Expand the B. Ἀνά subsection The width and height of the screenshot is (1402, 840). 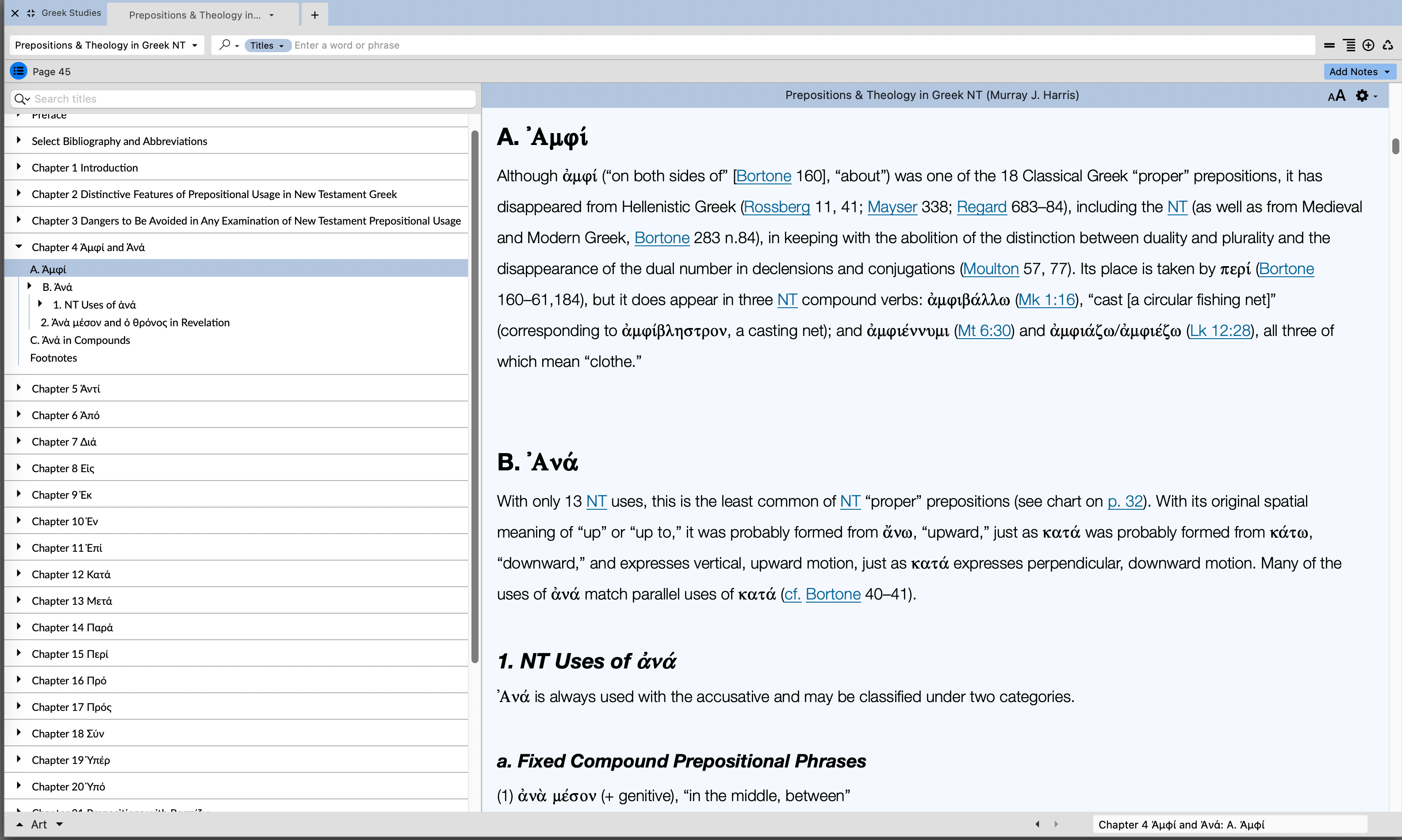[30, 286]
